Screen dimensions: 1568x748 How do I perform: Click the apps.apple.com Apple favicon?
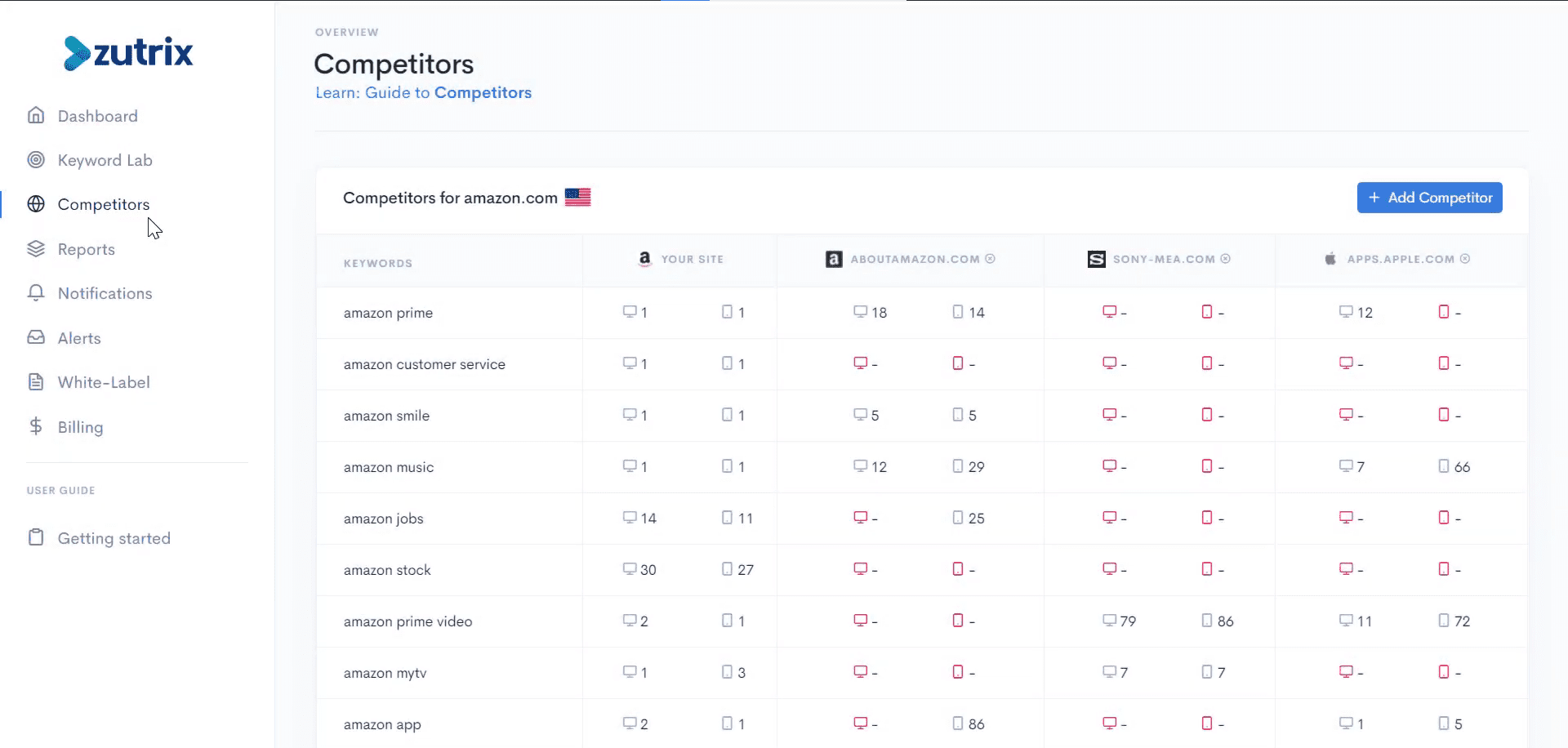click(x=1330, y=259)
